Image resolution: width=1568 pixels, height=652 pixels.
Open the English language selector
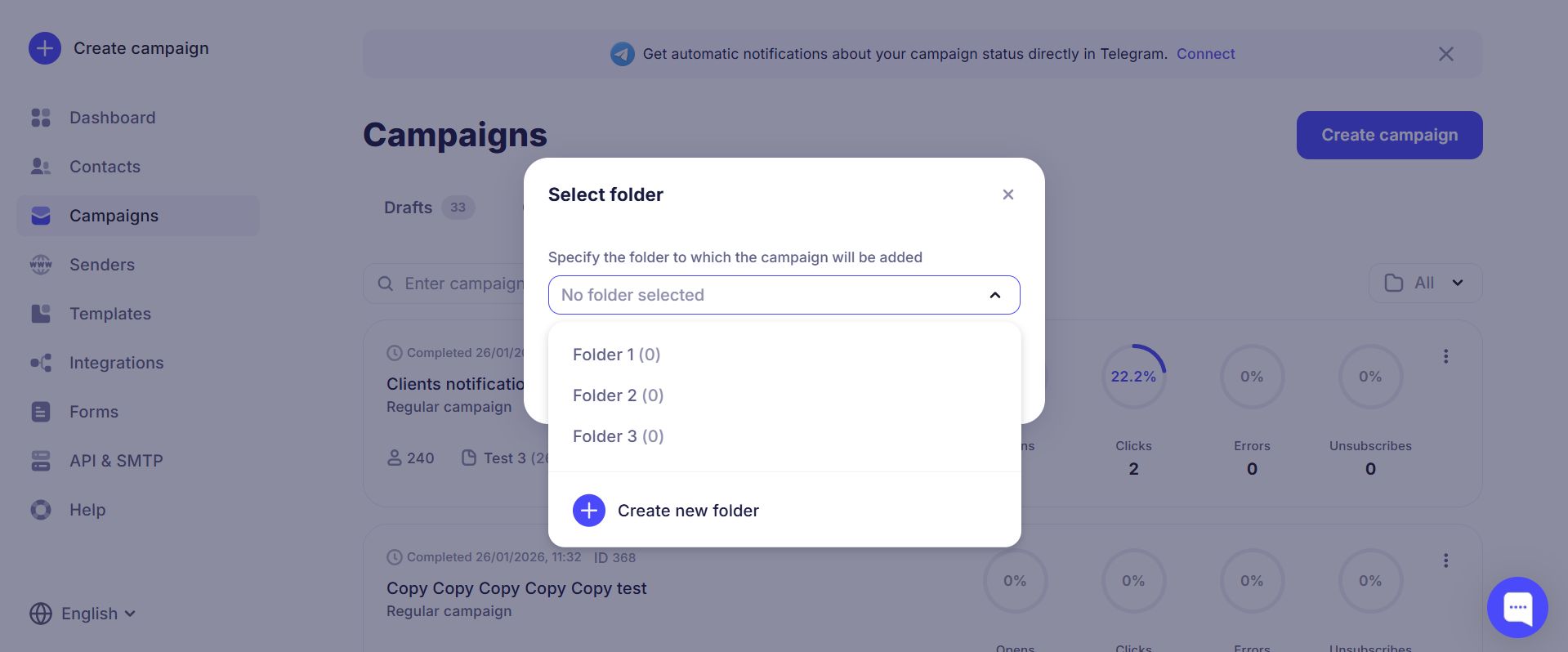pyautogui.click(x=83, y=614)
